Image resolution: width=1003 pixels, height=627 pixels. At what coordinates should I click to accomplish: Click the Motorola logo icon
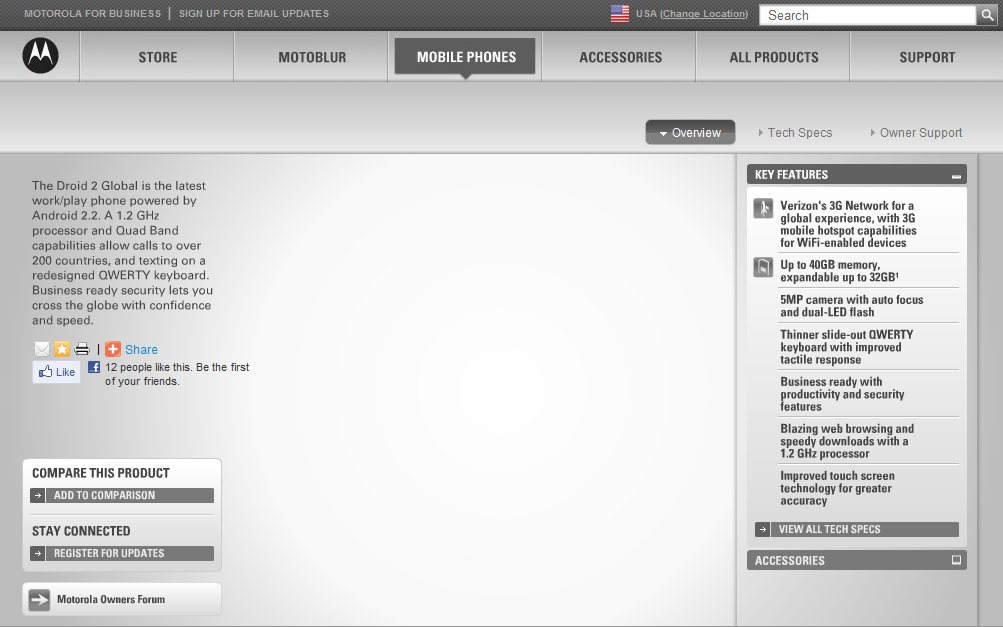40,56
